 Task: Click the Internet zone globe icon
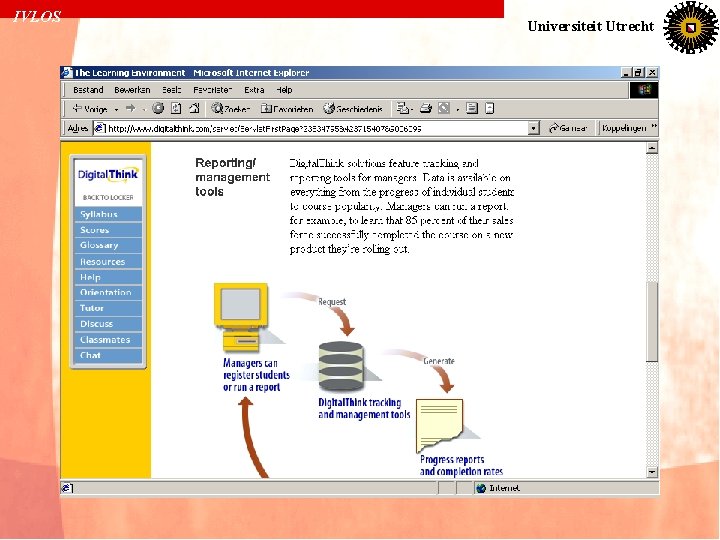481,488
